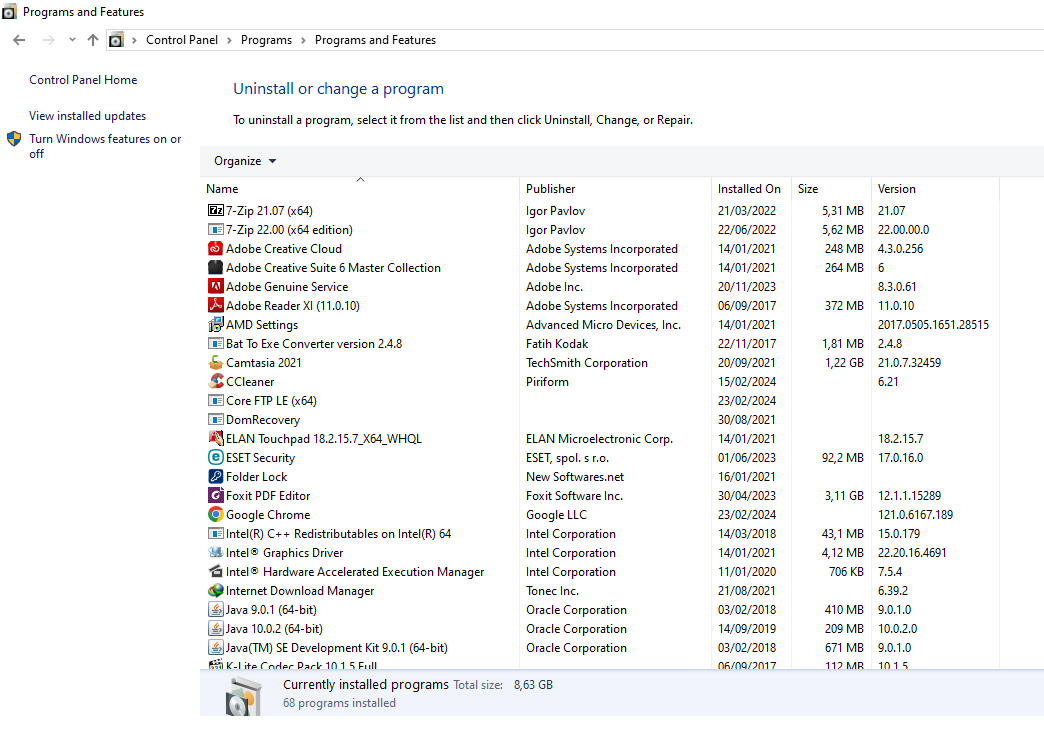Click the Bat To Exe Converter icon
1044x730 pixels.
[215, 344]
